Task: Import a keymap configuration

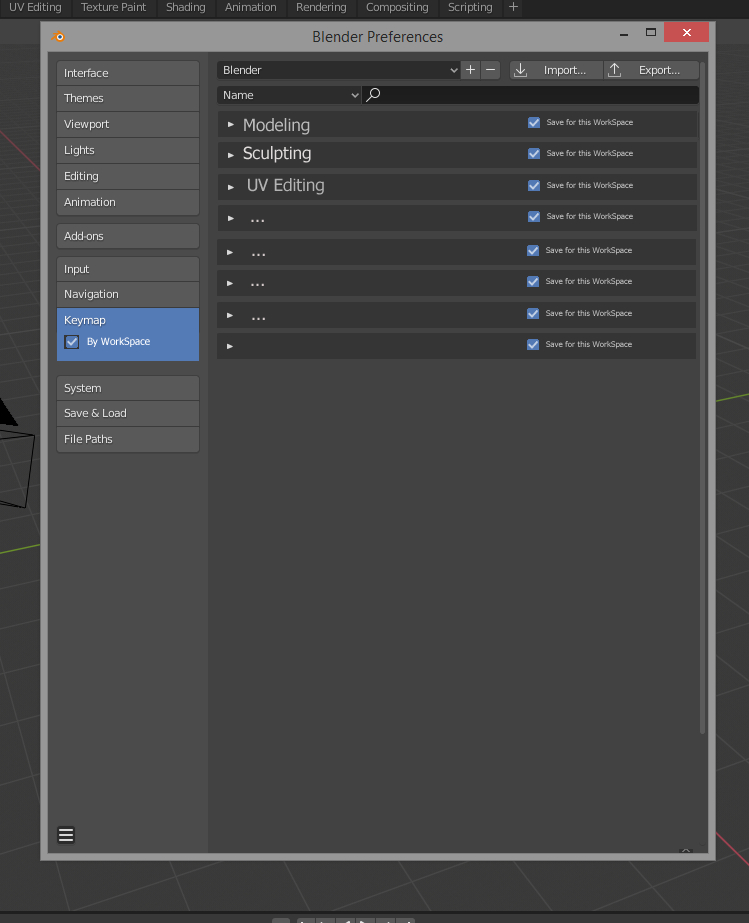Action: coord(556,70)
